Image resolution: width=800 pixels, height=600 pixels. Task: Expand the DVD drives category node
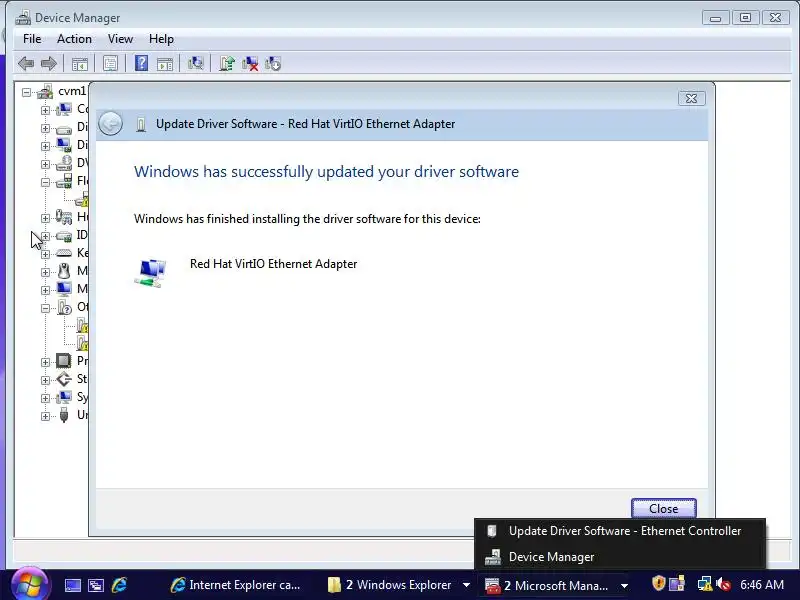click(x=45, y=164)
